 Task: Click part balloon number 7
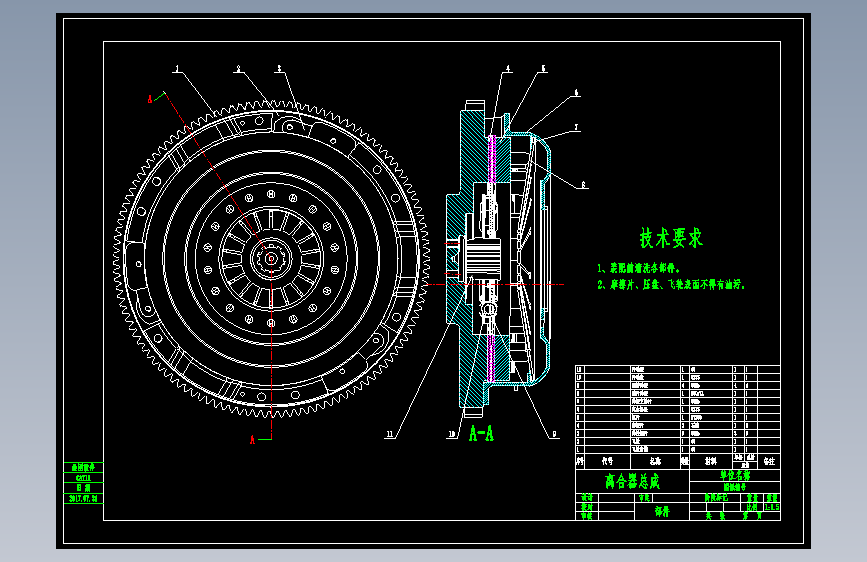[x=576, y=128]
